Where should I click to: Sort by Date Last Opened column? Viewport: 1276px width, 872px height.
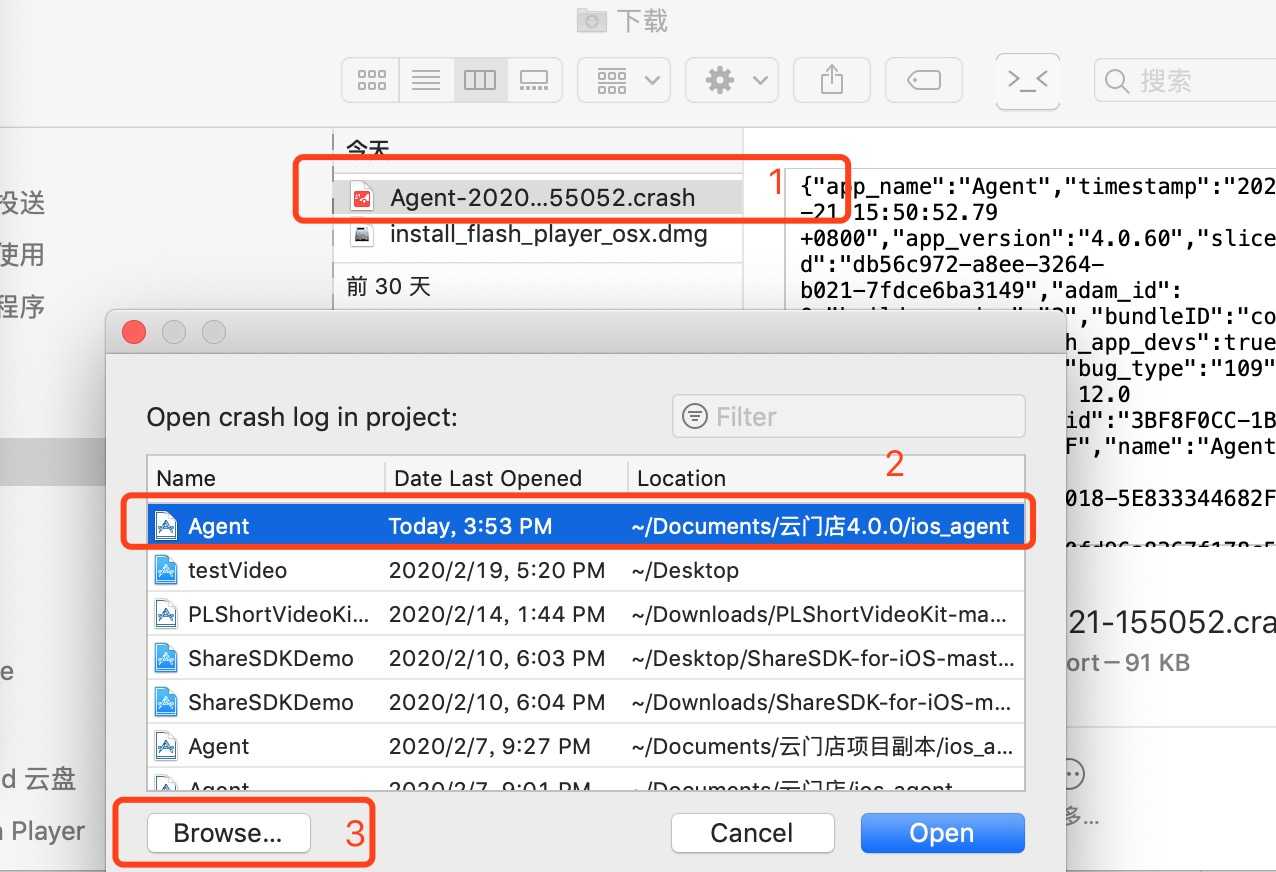[x=506, y=478]
